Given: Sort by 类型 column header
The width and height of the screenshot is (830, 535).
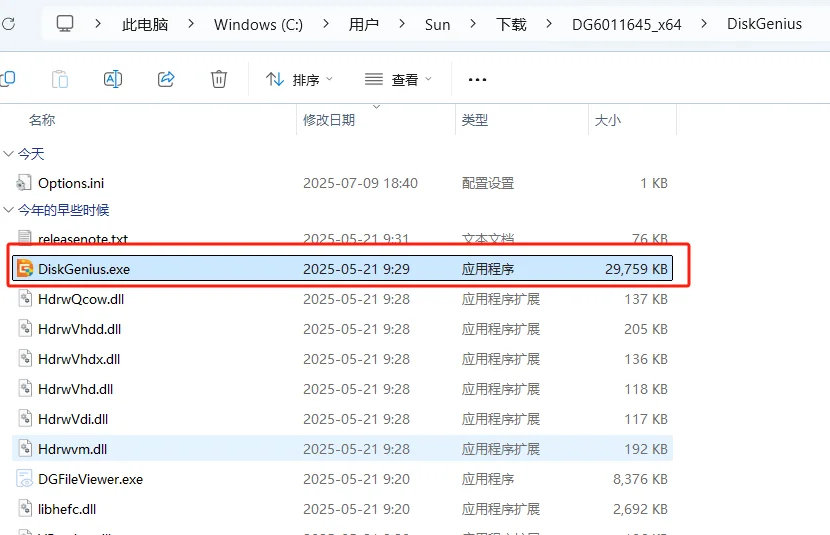Looking at the screenshot, I should (474, 120).
